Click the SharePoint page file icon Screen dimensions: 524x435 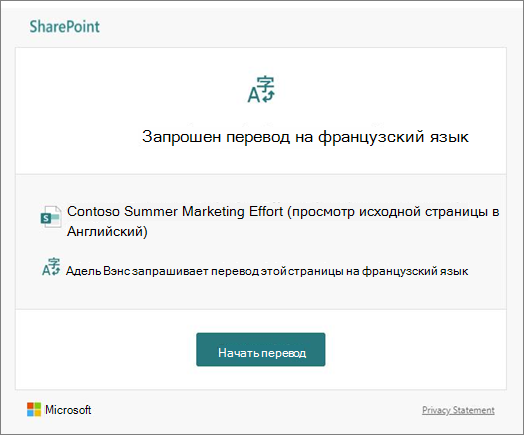51,217
